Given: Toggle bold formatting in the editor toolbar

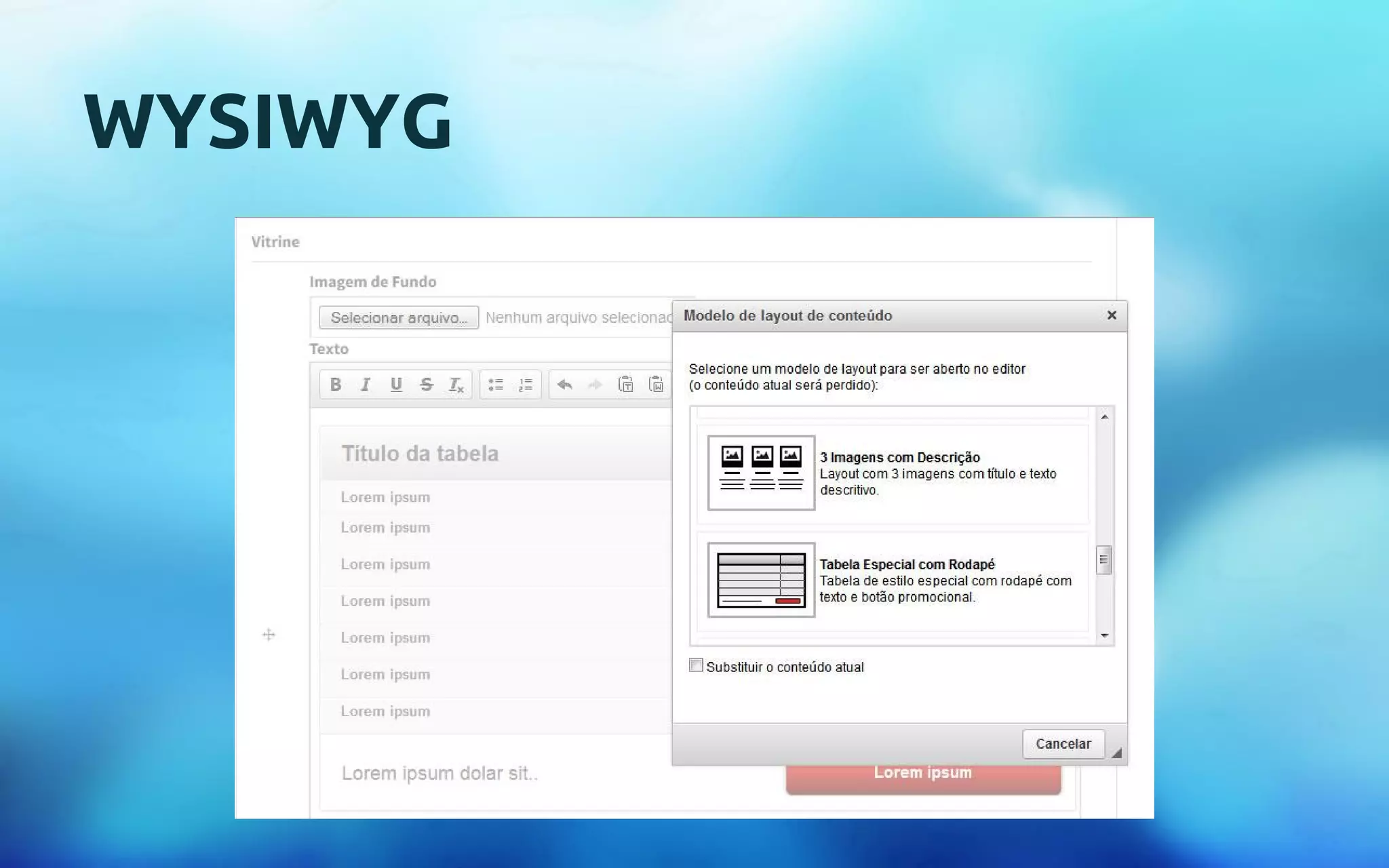Looking at the screenshot, I should 335,384.
